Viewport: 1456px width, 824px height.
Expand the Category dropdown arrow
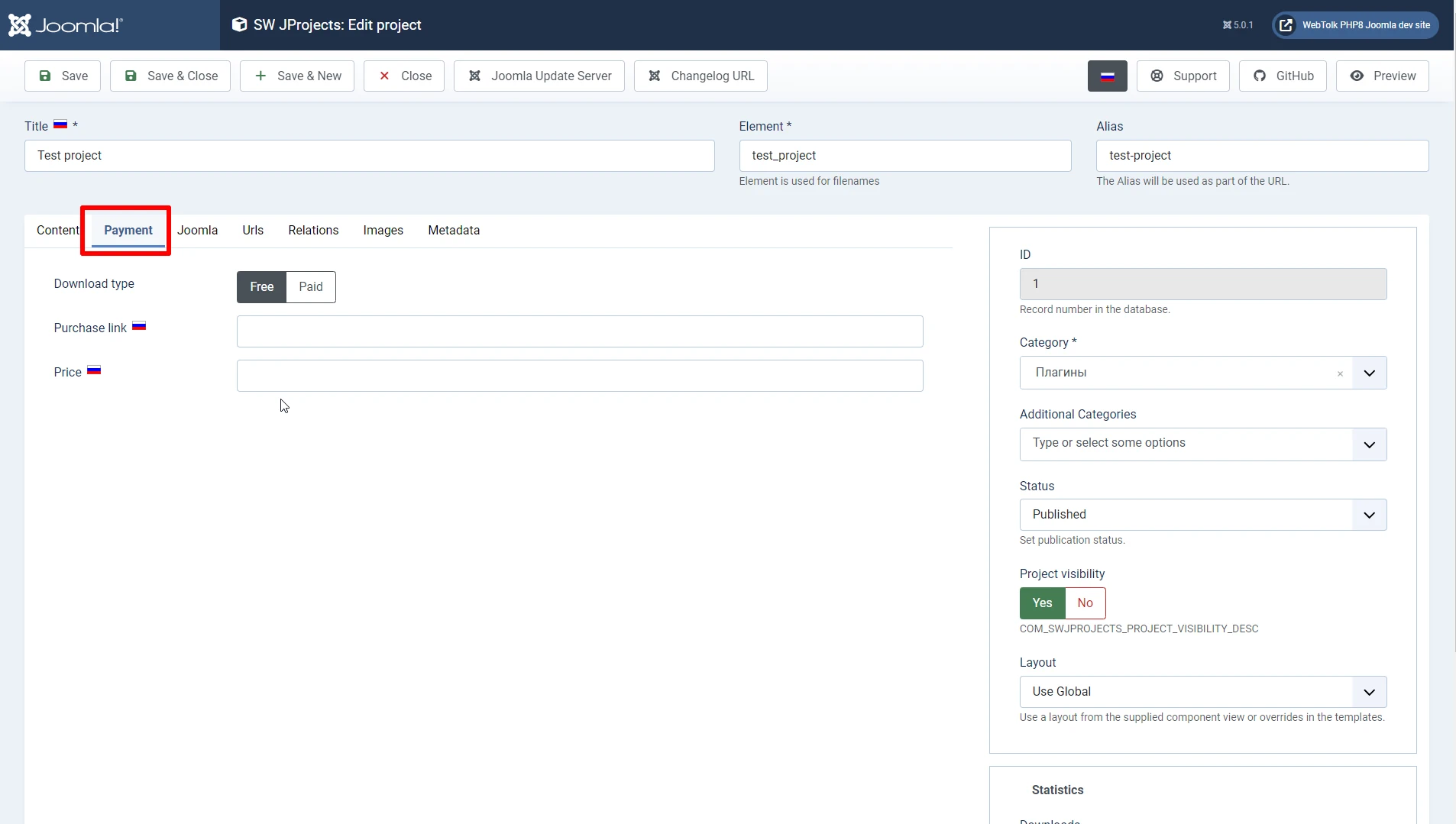coord(1370,373)
